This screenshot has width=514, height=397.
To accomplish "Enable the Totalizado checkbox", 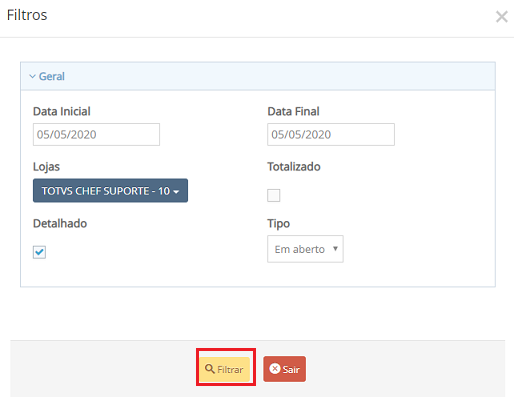I will coord(274,195).
